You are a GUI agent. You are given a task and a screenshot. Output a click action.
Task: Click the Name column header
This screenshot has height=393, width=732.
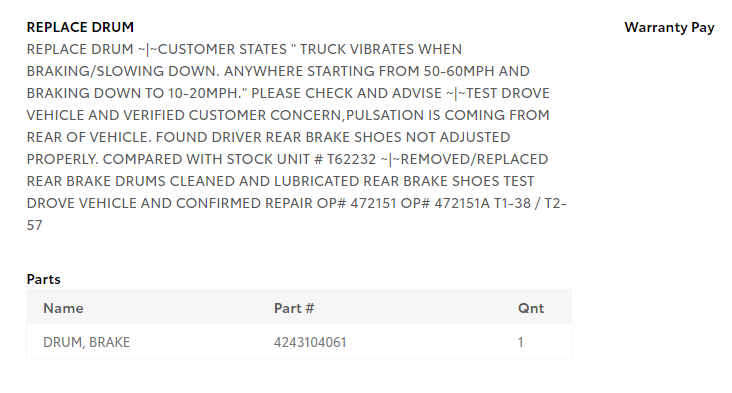point(63,308)
